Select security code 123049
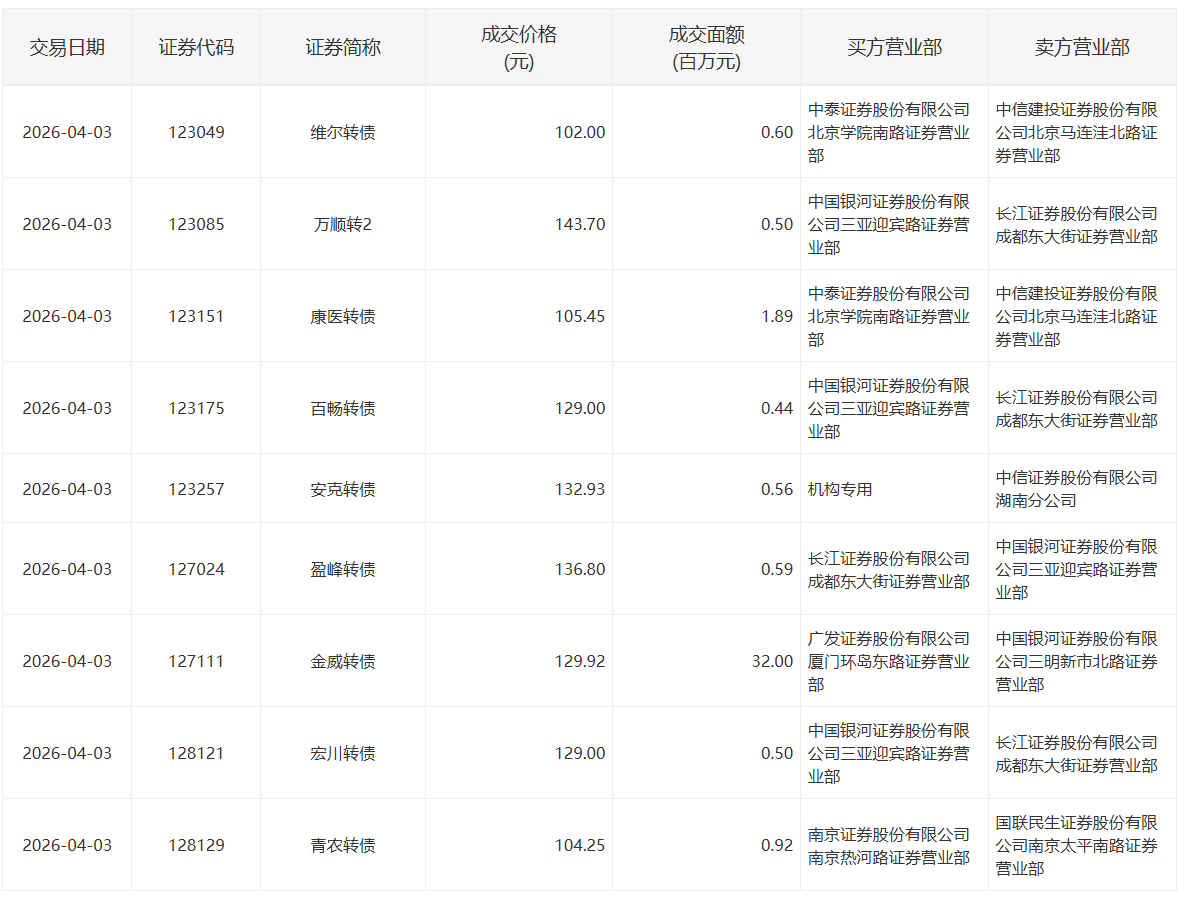Screen dimensions: 1184x900 196,132
